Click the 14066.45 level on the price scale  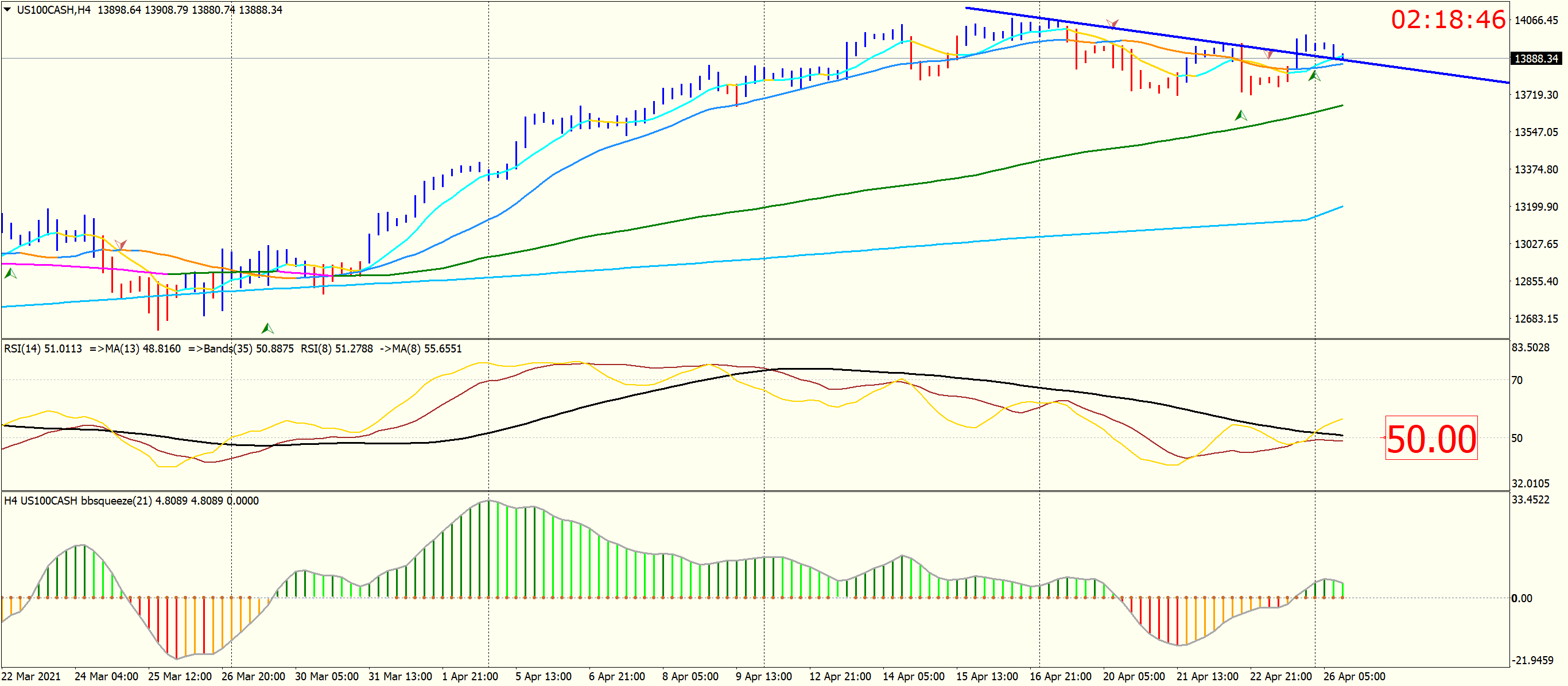(x=1536, y=20)
